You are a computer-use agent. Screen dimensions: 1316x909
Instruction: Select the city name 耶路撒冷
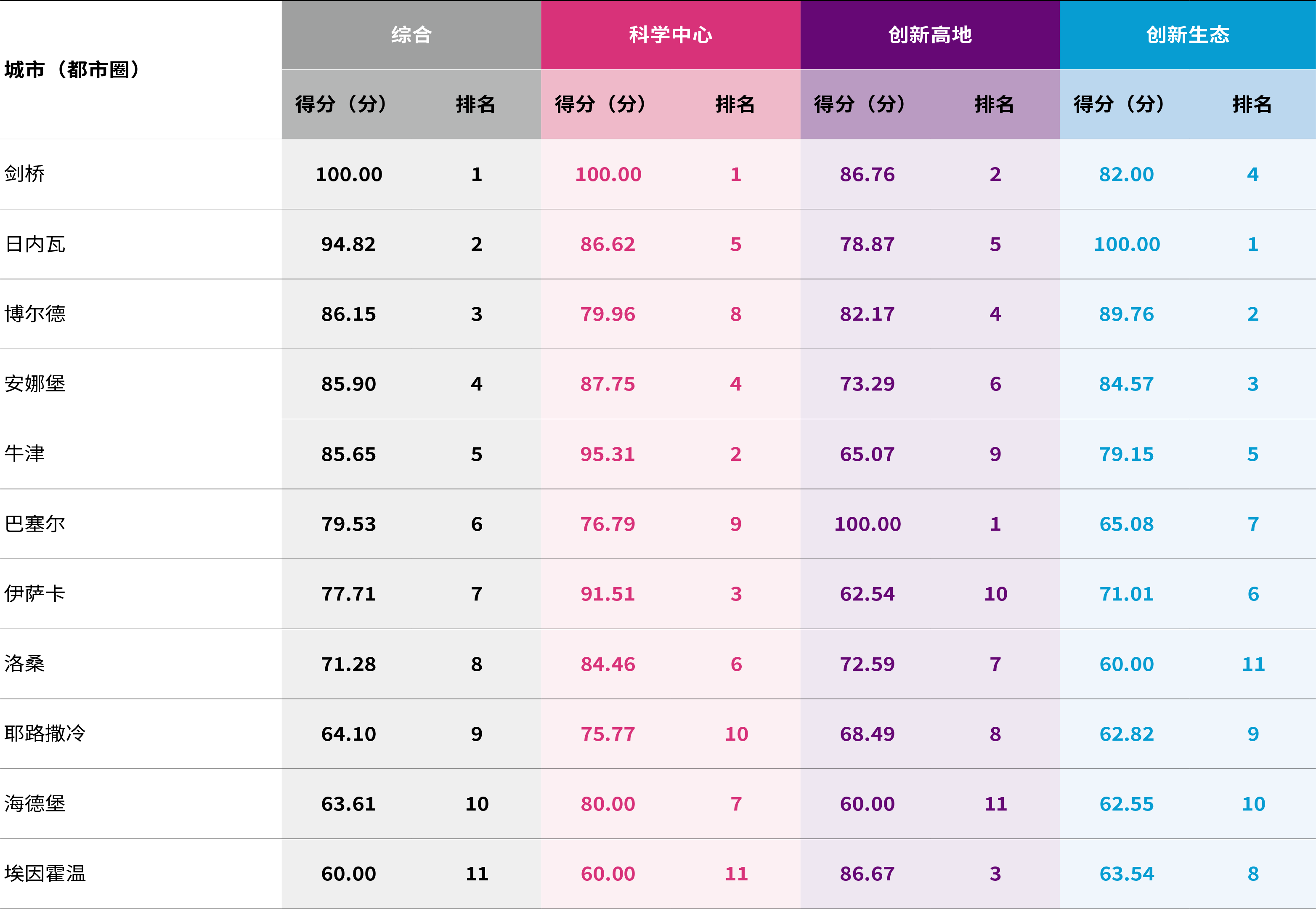[45, 734]
